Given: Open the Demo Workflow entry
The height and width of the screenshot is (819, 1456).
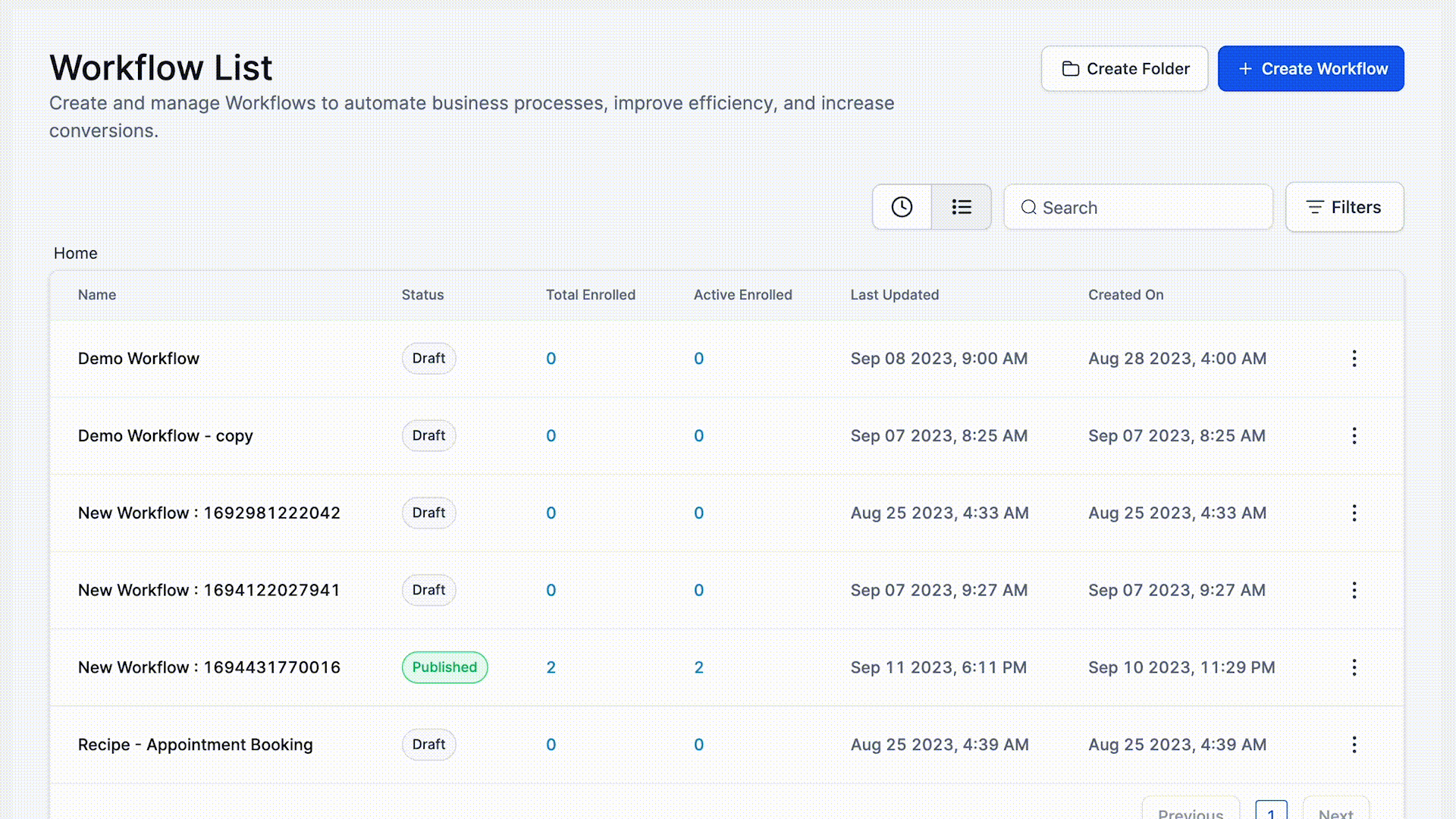Looking at the screenshot, I should 139,359.
